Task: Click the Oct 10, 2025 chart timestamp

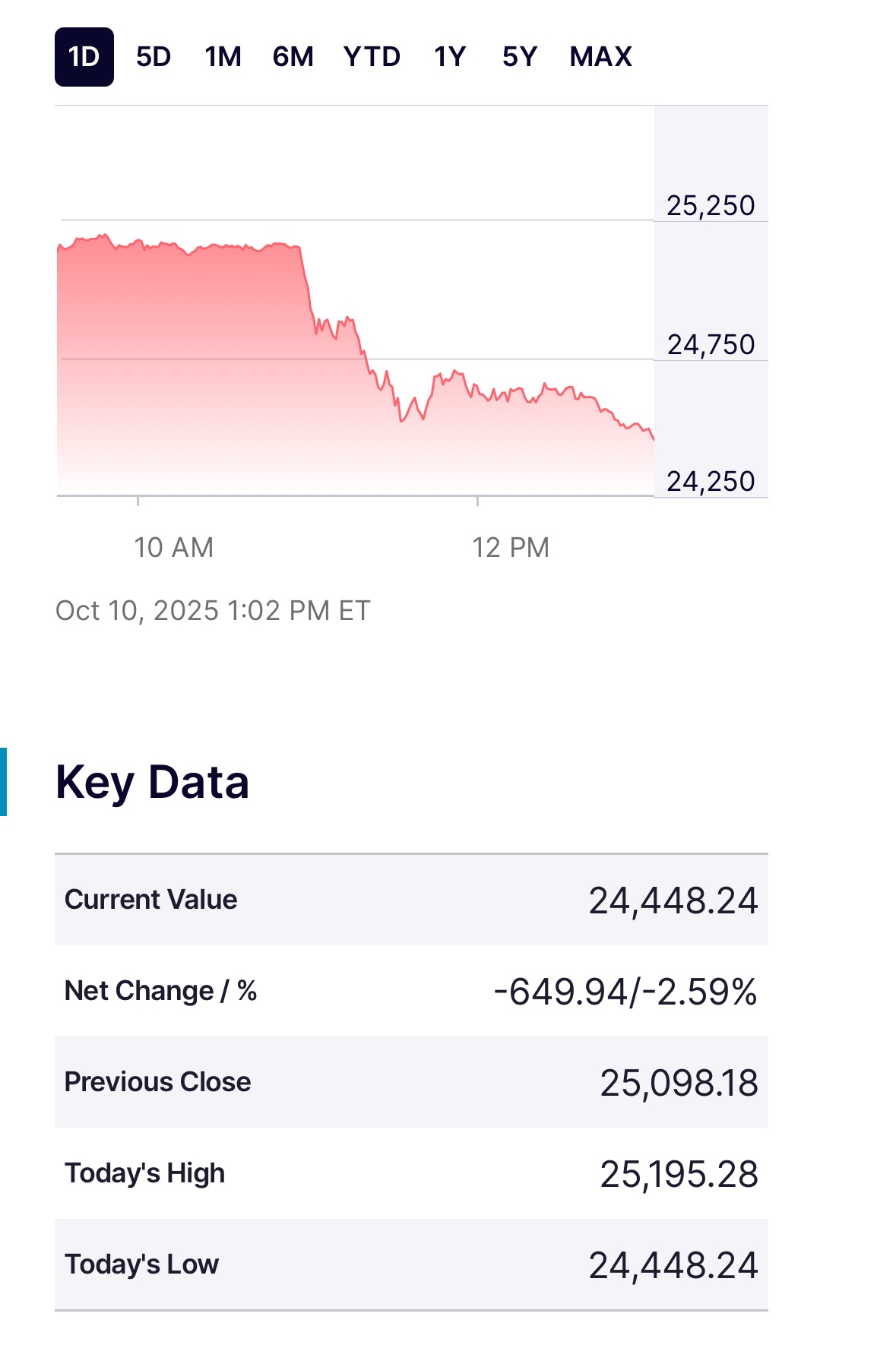Action: click(213, 611)
